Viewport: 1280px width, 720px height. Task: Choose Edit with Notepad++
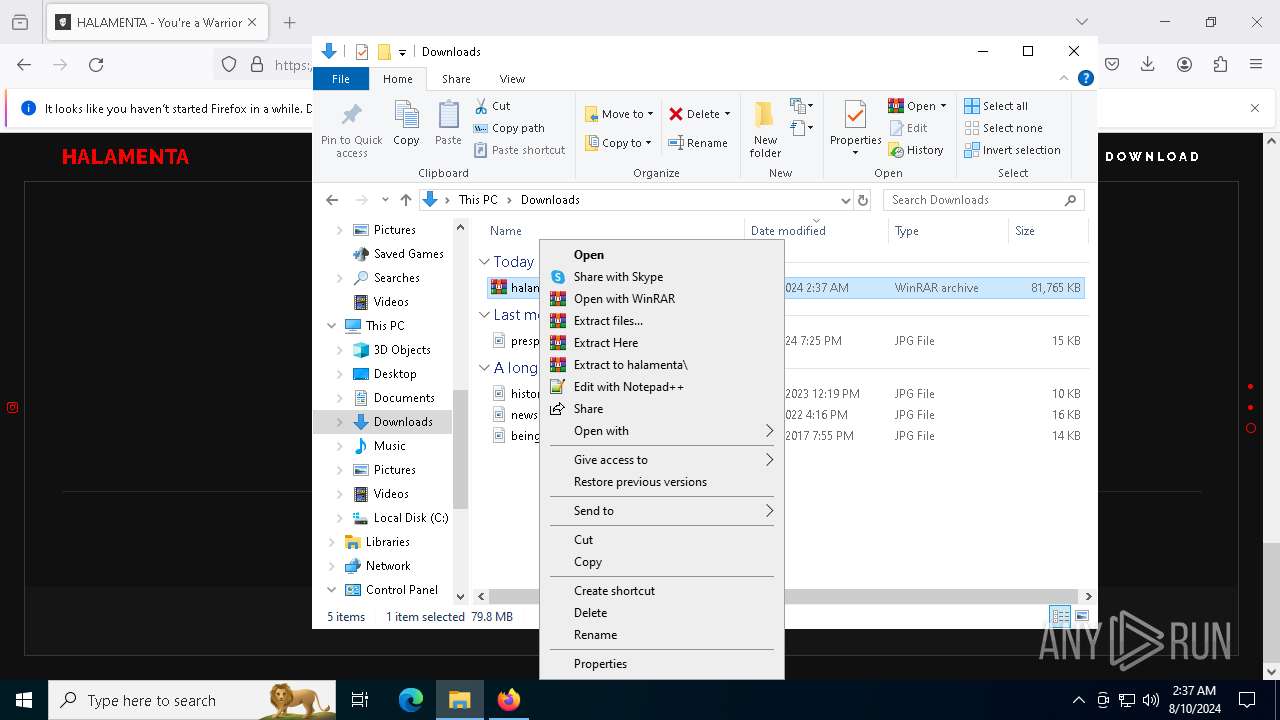(x=662, y=387)
